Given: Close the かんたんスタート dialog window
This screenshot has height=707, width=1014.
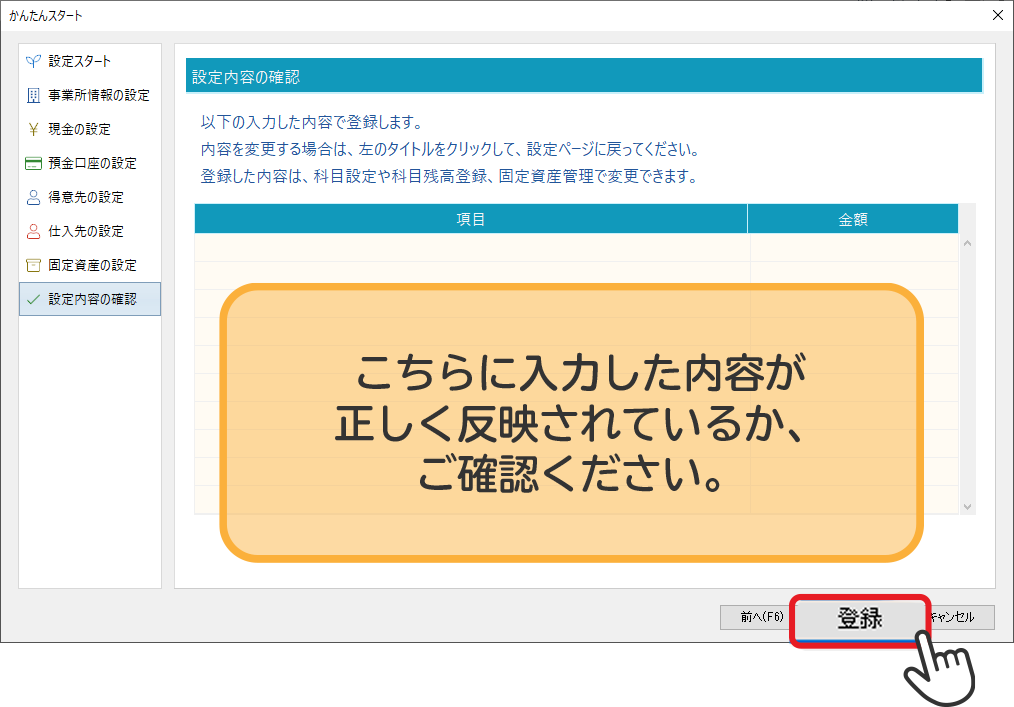Looking at the screenshot, I should click(x=996, y=15).
